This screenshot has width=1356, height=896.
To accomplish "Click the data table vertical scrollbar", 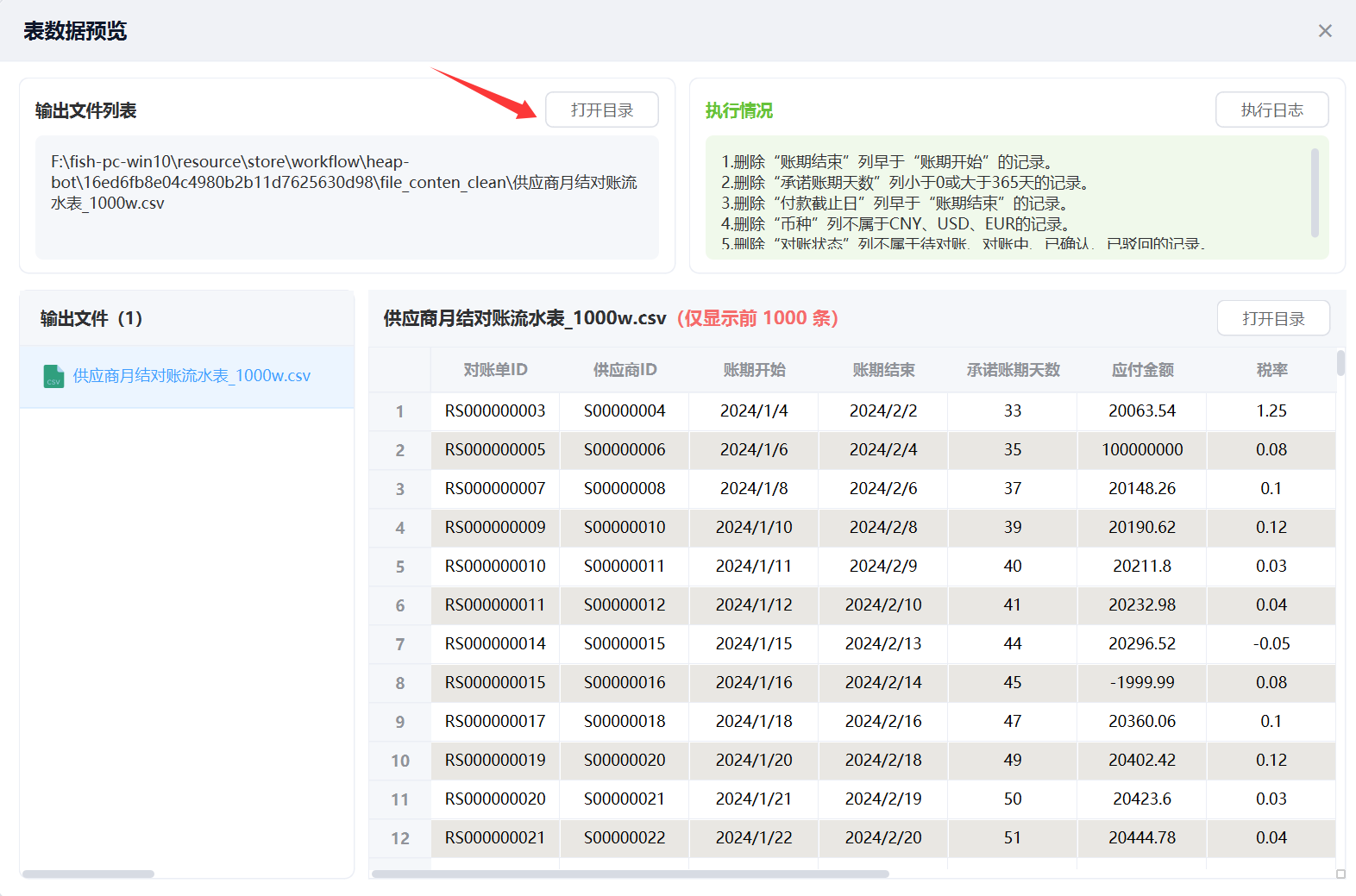I will pos(1340,363).
